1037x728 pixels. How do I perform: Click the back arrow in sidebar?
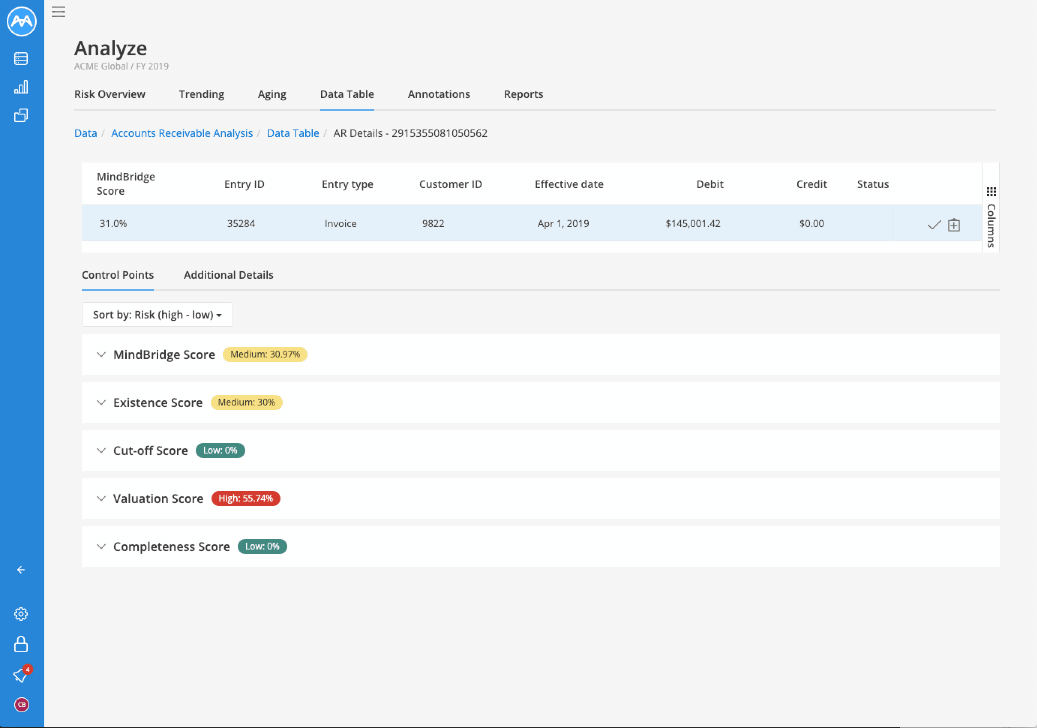click(x=21, y=570)
